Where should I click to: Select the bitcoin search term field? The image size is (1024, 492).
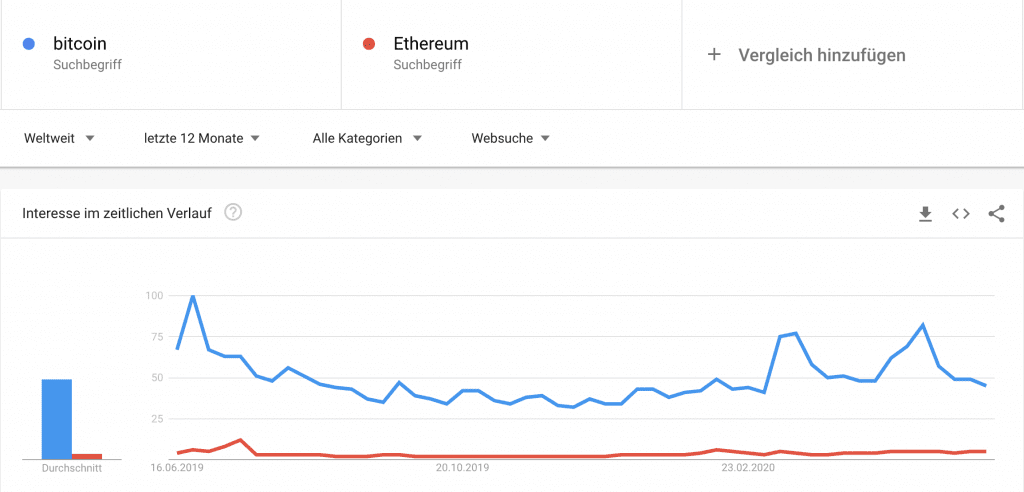coord(80,44)
